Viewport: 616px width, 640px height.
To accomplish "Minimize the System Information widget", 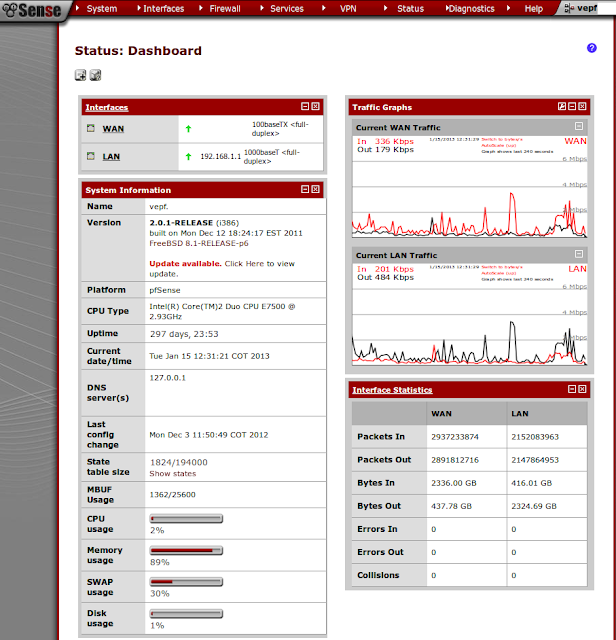I will [x=305, y=189].
